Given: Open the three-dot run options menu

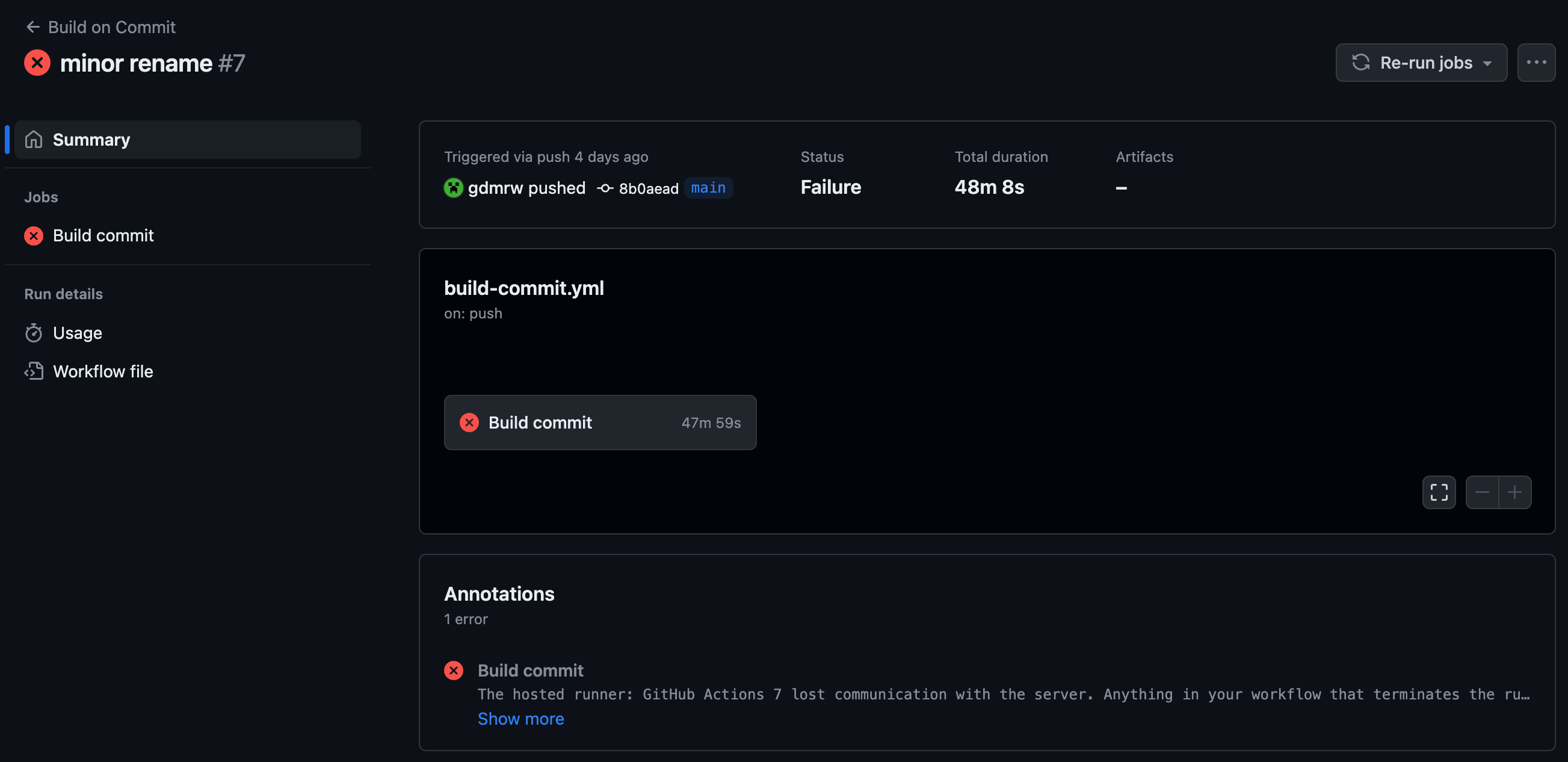Looking at the screenshot, I should tap(1536, 63).
